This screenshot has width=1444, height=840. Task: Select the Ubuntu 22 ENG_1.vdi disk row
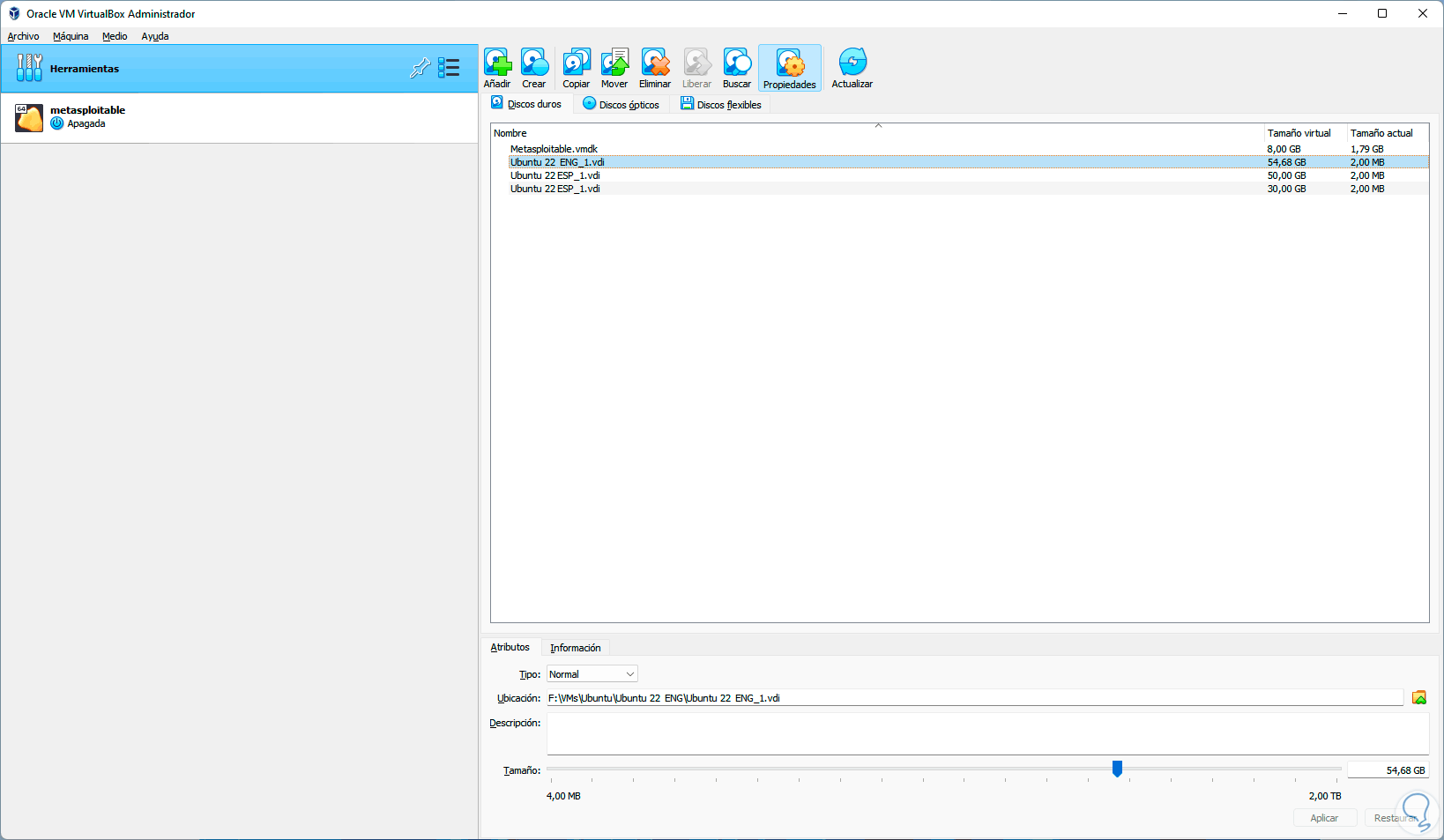click(968, 162)
